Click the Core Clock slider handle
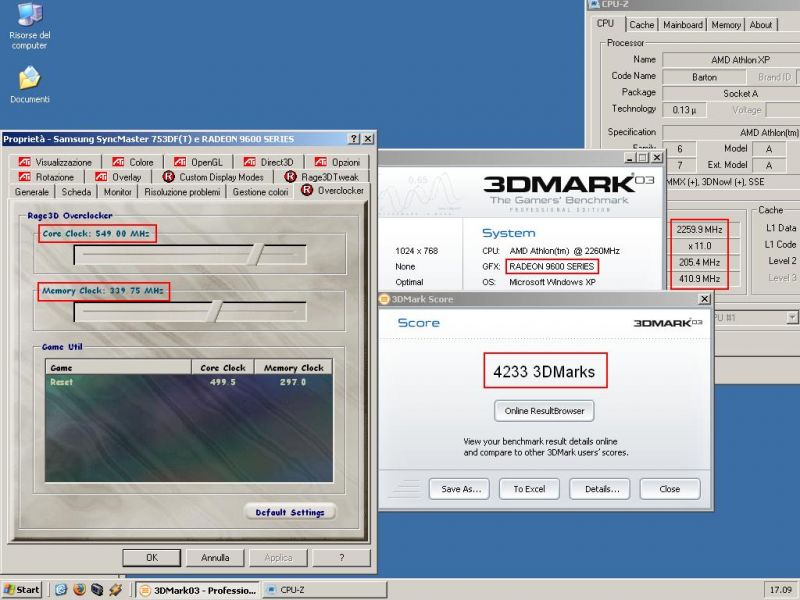 click(256, 254)
